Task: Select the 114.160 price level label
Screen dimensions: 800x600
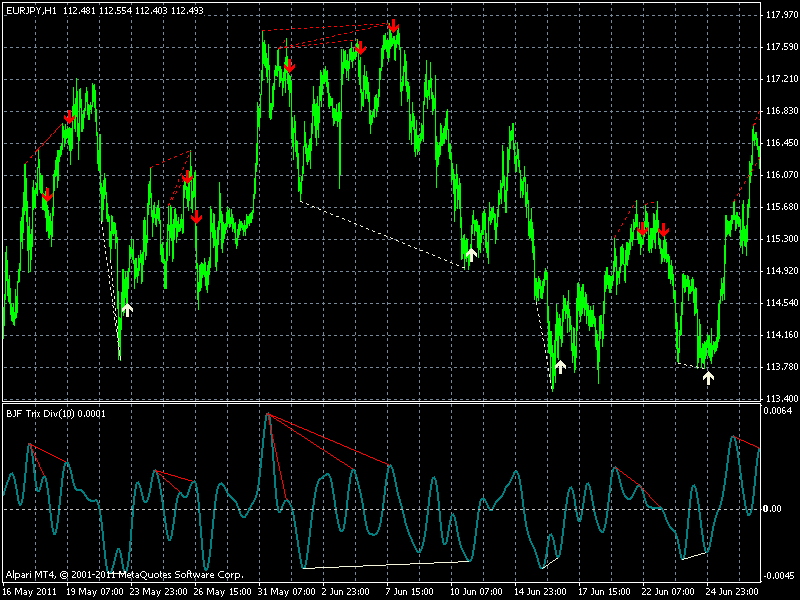Action: point(781,335)
